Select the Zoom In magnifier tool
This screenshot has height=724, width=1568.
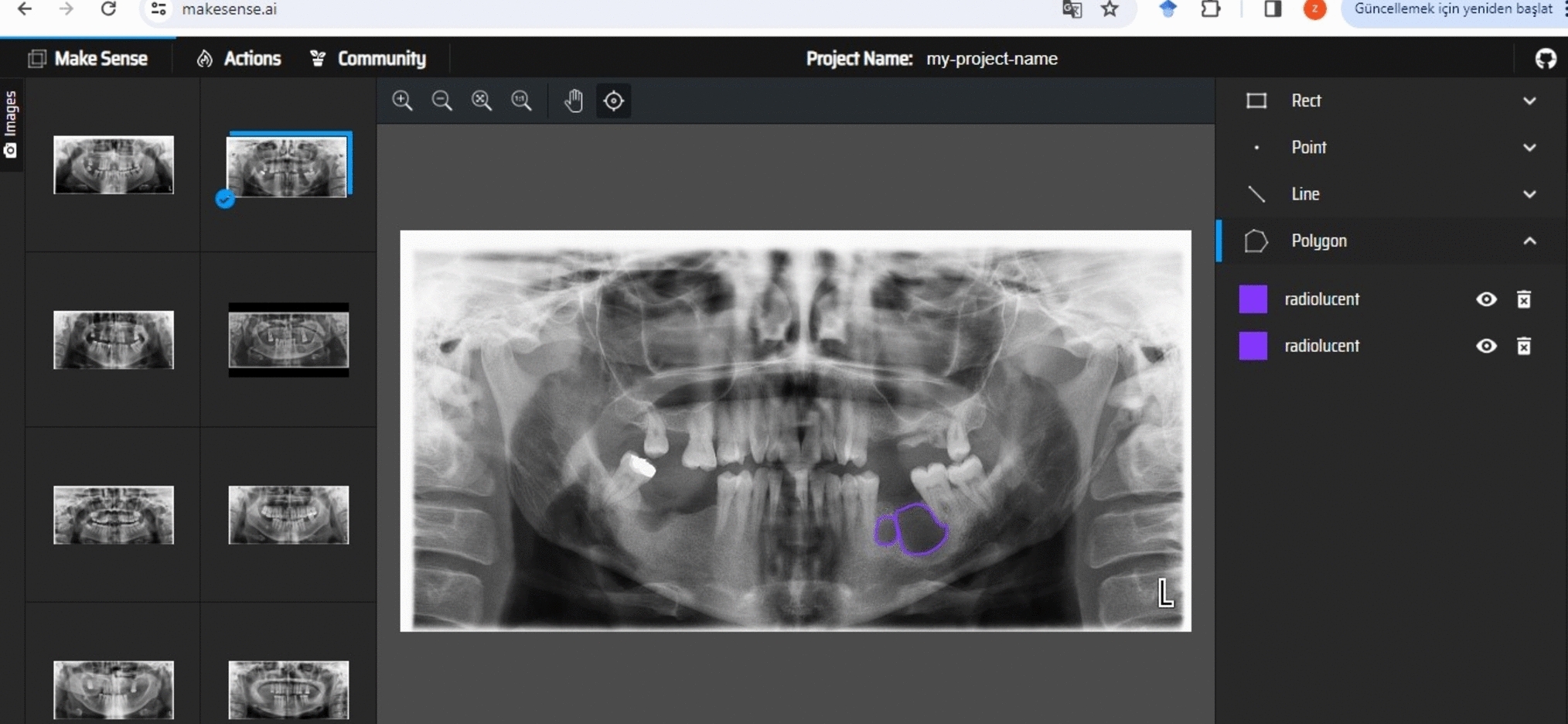[402, 101]
